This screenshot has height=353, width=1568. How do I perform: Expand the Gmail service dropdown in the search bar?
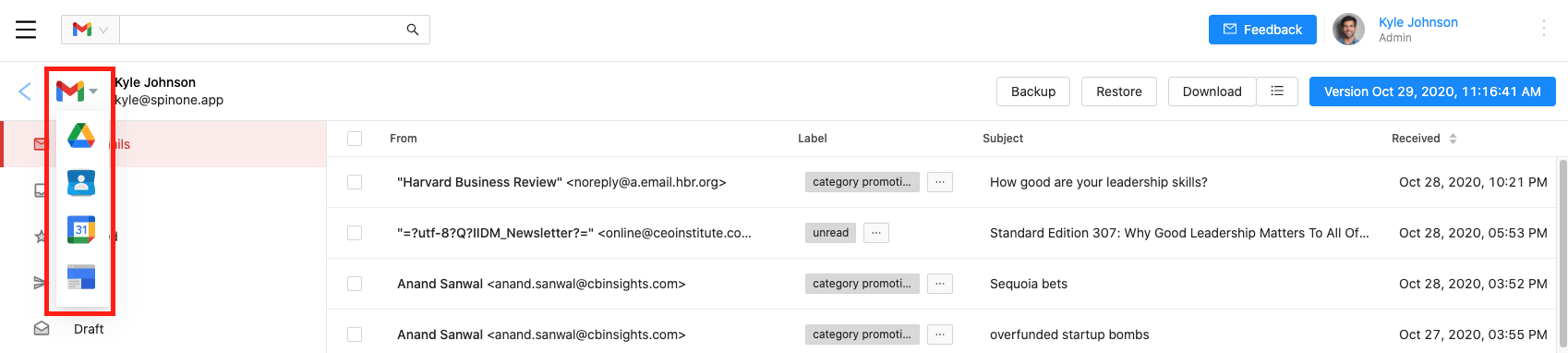tap(90, 30)
